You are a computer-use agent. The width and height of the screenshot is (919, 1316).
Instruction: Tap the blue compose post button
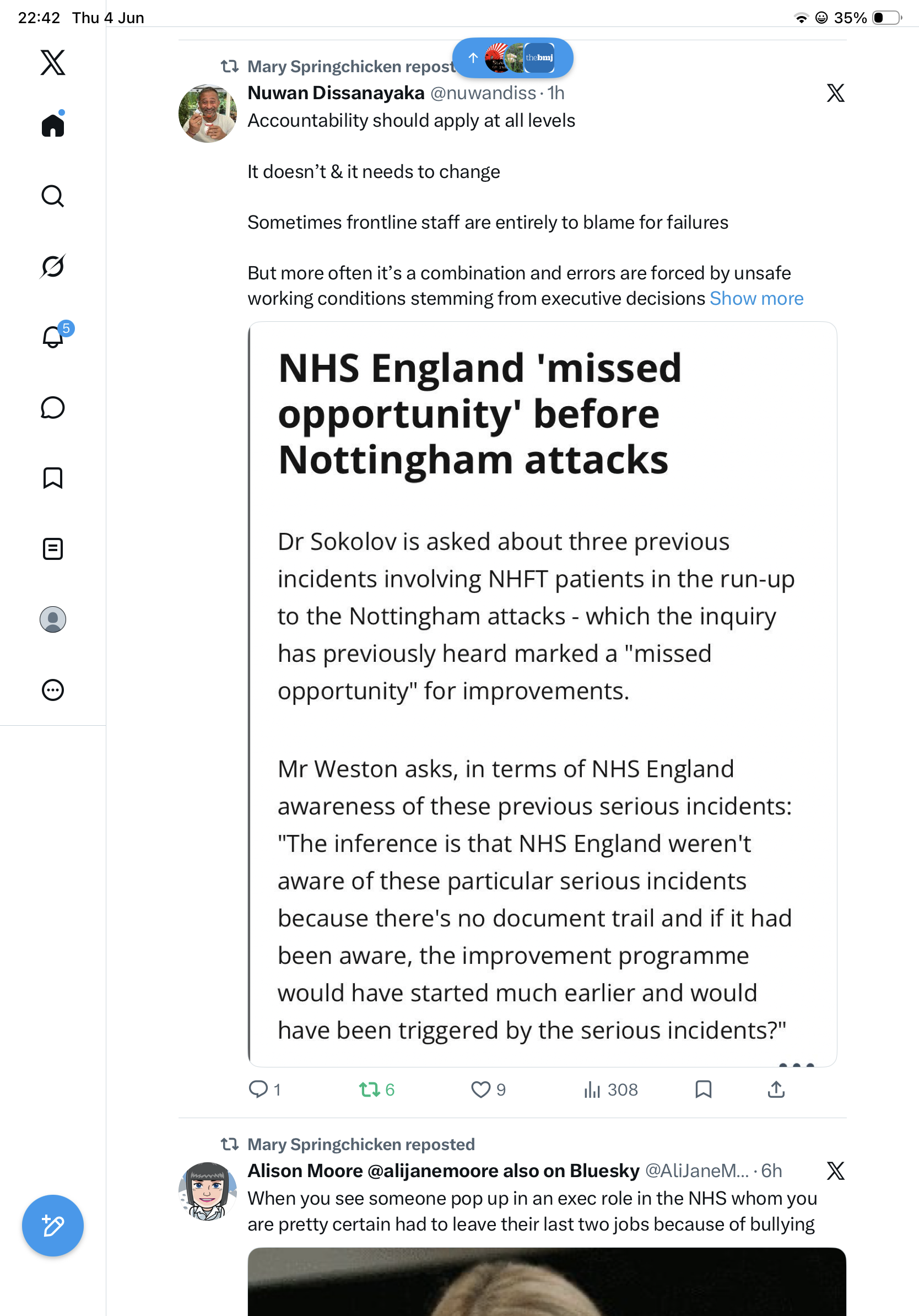53,1226
